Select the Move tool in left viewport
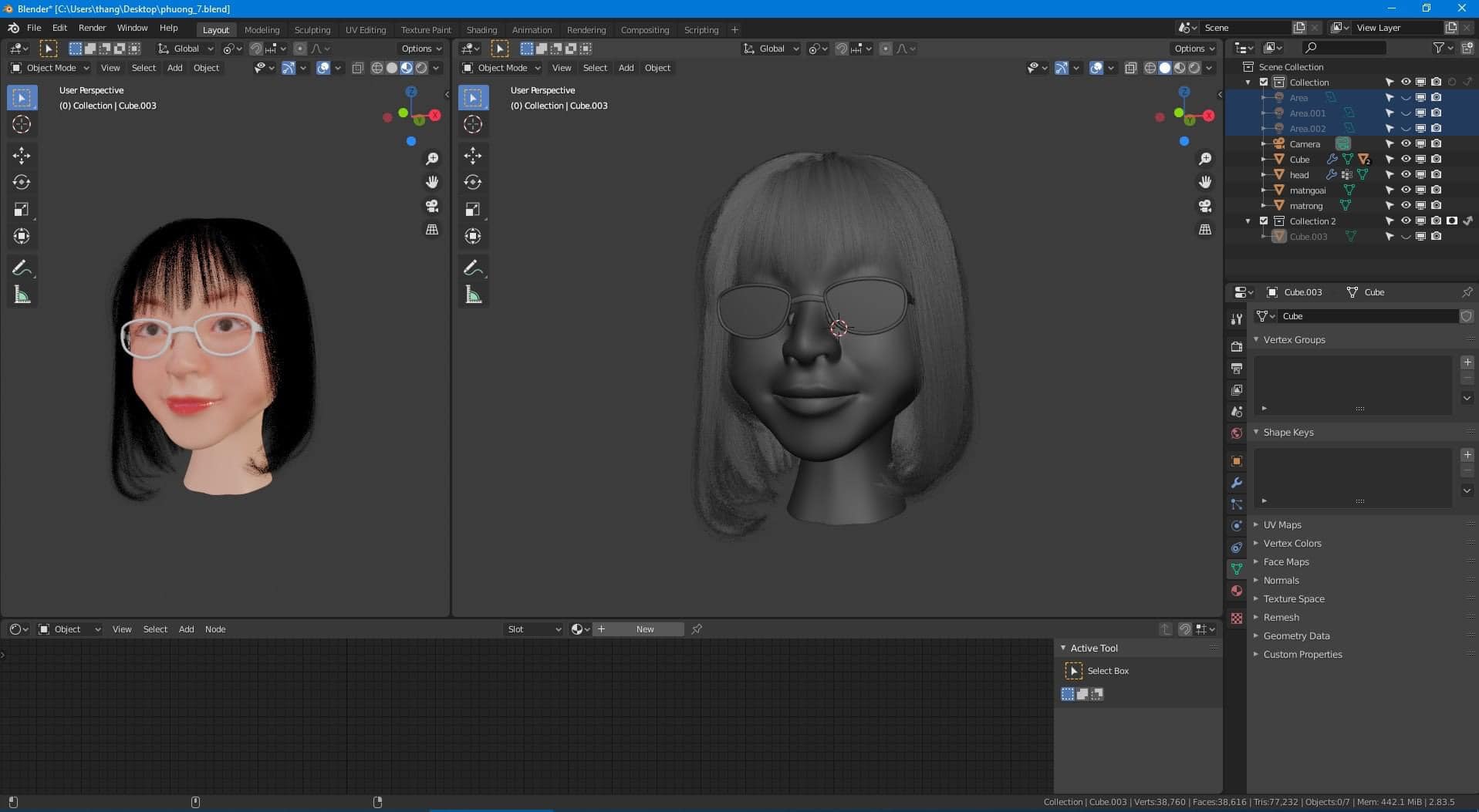This screenshot has height=812, width=1479. point(22,156)
